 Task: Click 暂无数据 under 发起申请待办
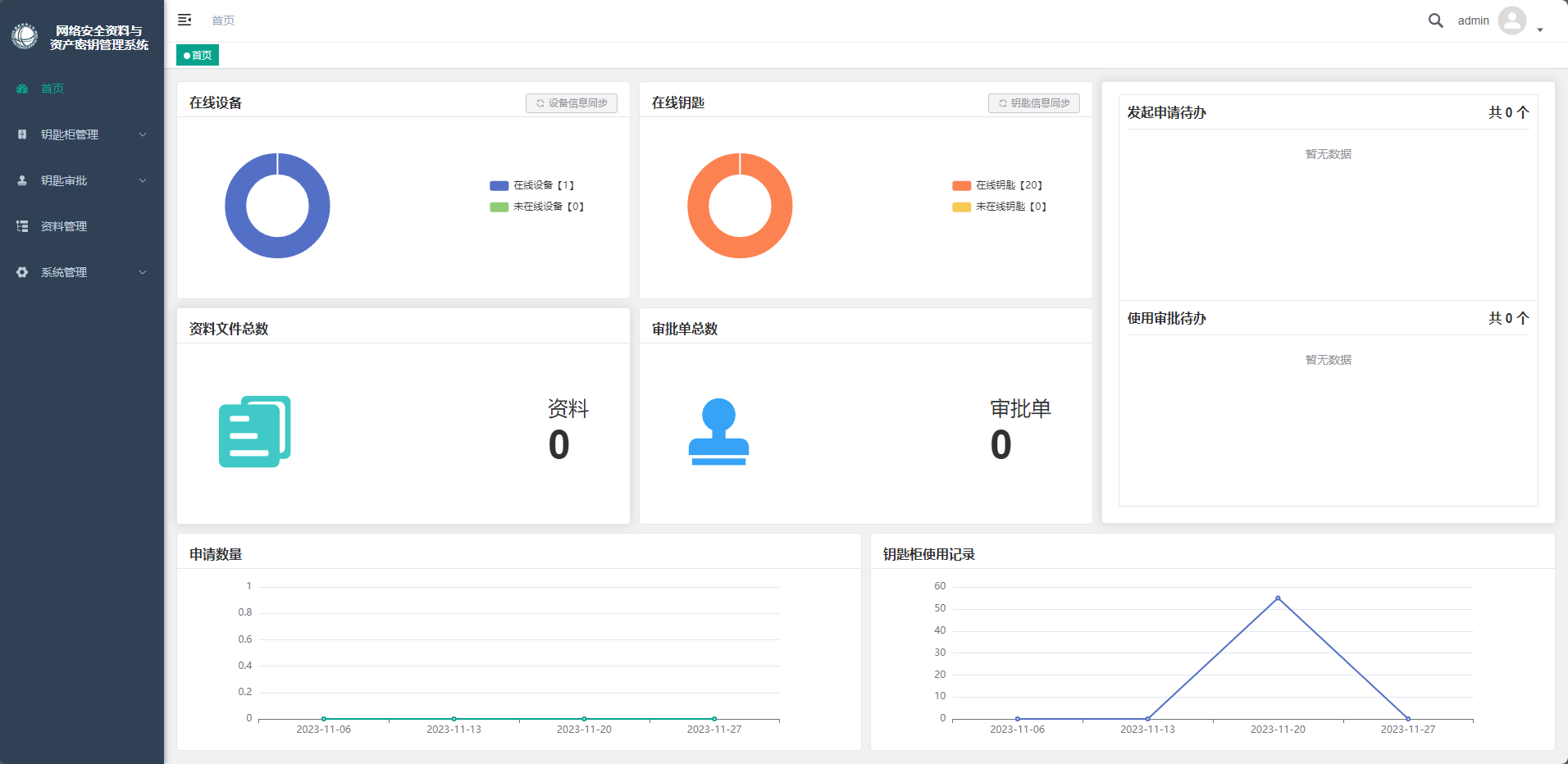click(x=1329, y=154)
